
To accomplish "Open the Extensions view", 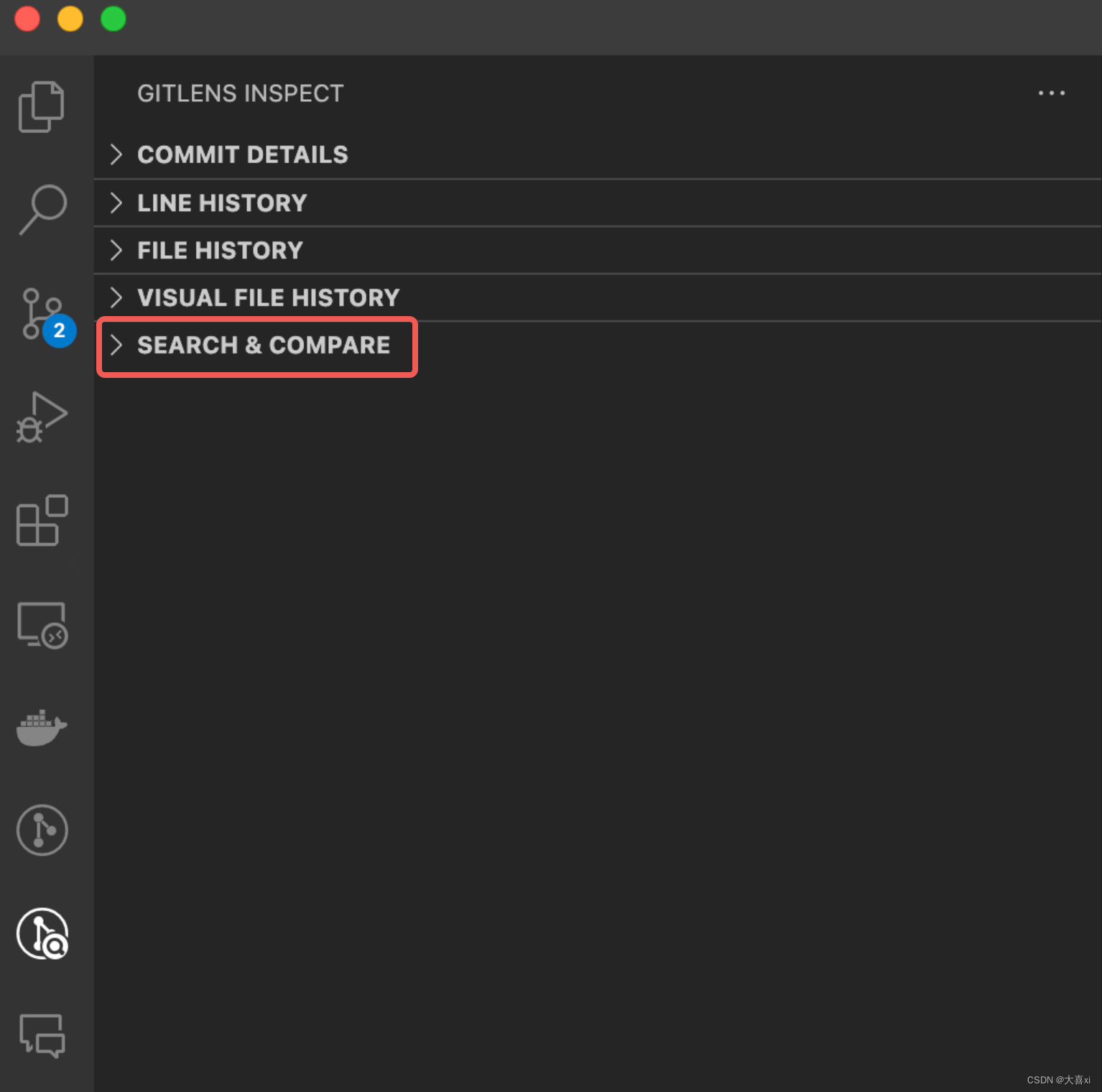I will coord(42,520).
